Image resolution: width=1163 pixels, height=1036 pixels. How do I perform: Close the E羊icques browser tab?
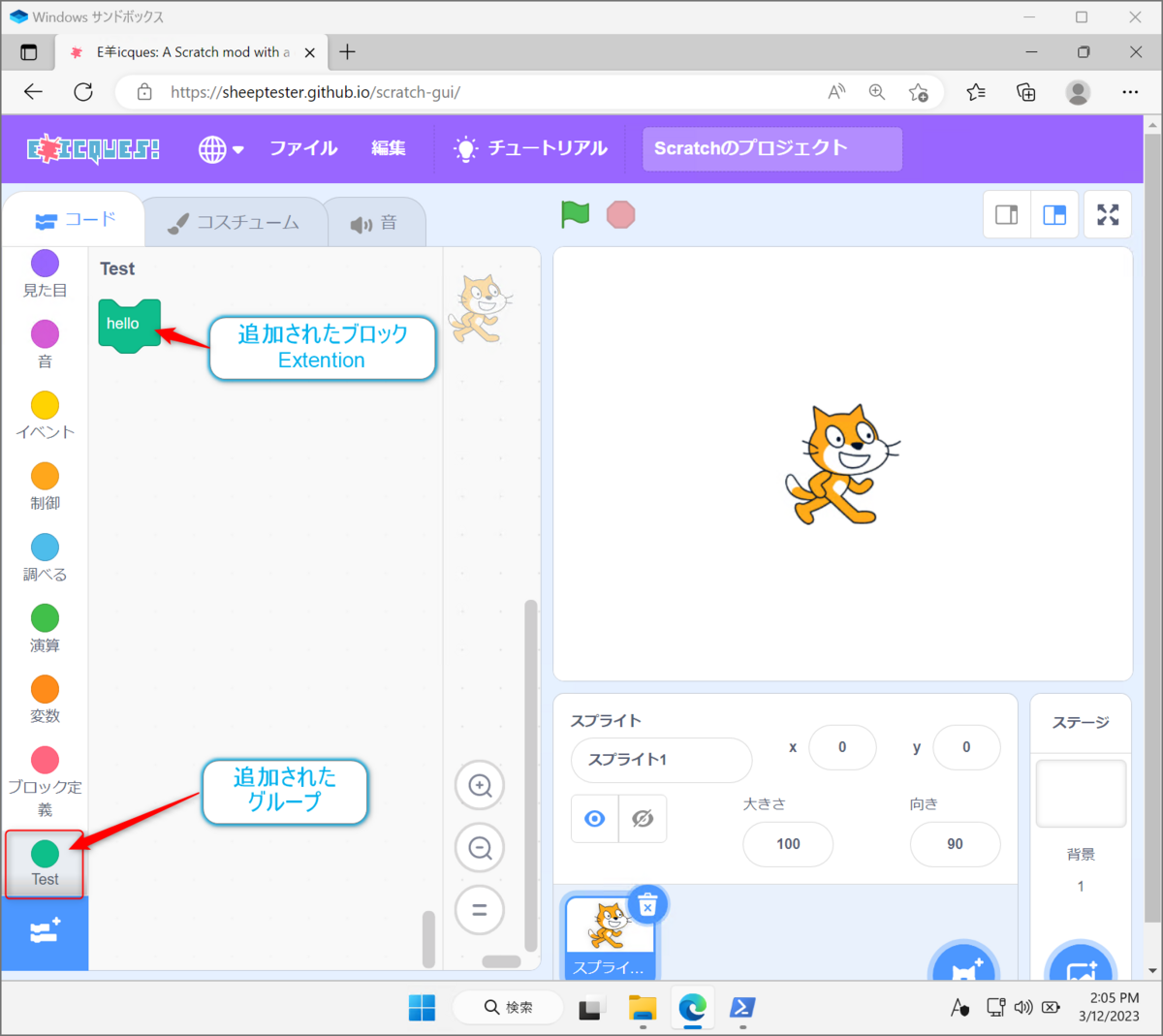(309, 52)
